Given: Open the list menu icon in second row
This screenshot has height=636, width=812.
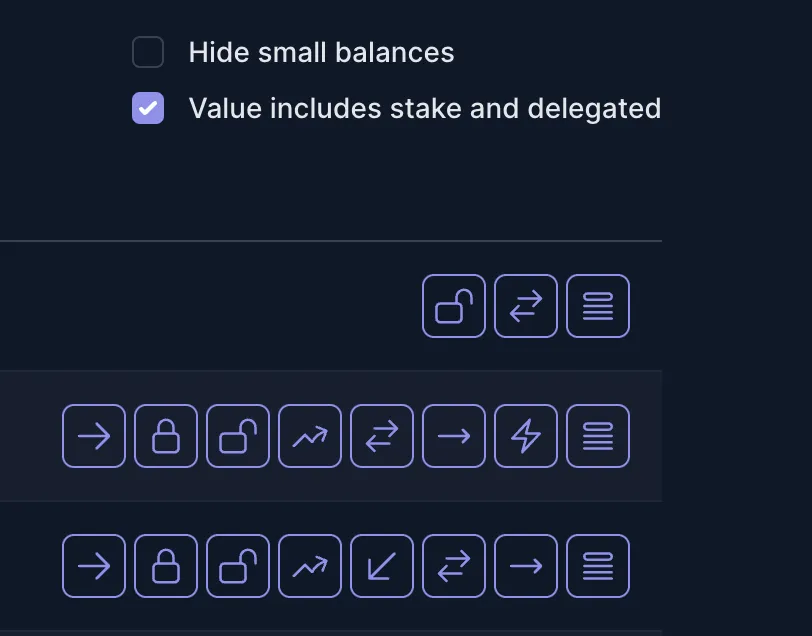Looking at the screenshot, I should click(598, 436).
